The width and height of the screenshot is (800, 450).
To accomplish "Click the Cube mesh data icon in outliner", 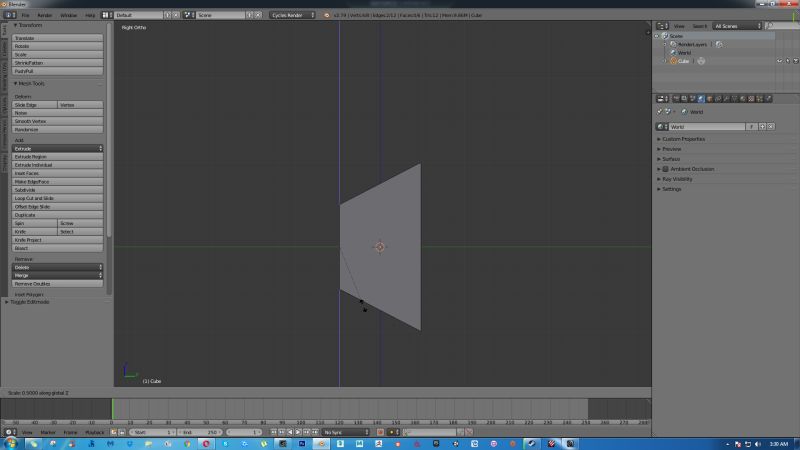I will tap(701, 61).
